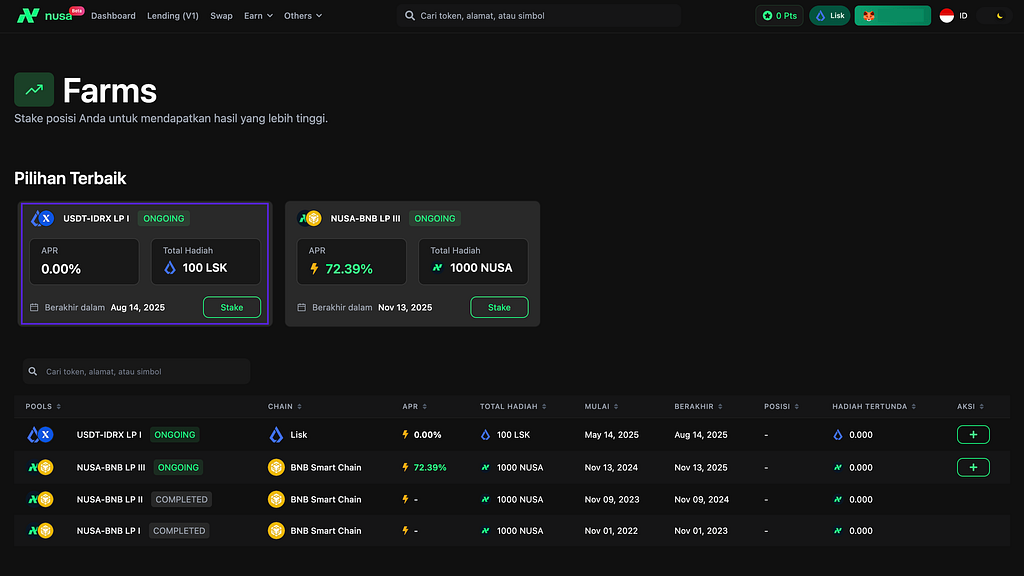Click the magnifier icon in the top search bar

(409, 16)
